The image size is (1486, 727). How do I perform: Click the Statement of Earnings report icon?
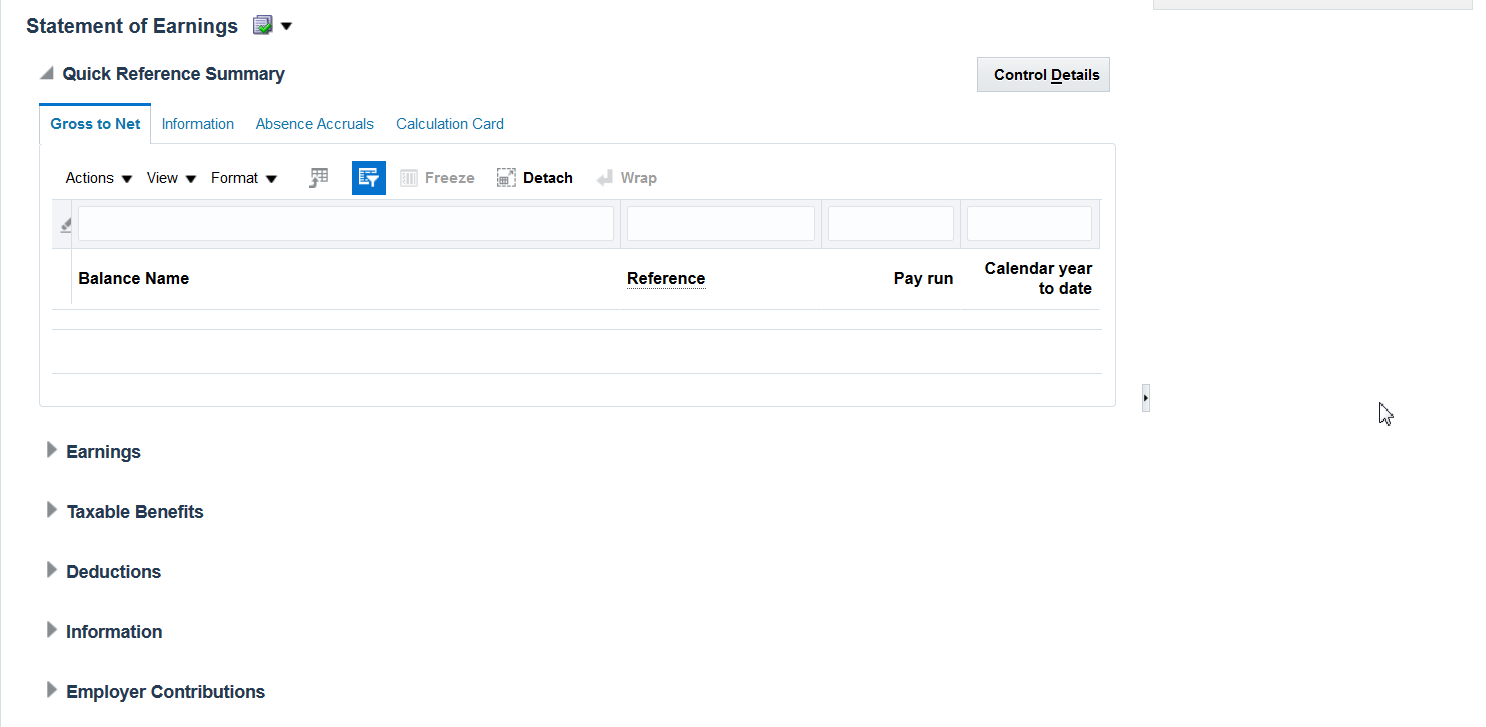[263, 26]
